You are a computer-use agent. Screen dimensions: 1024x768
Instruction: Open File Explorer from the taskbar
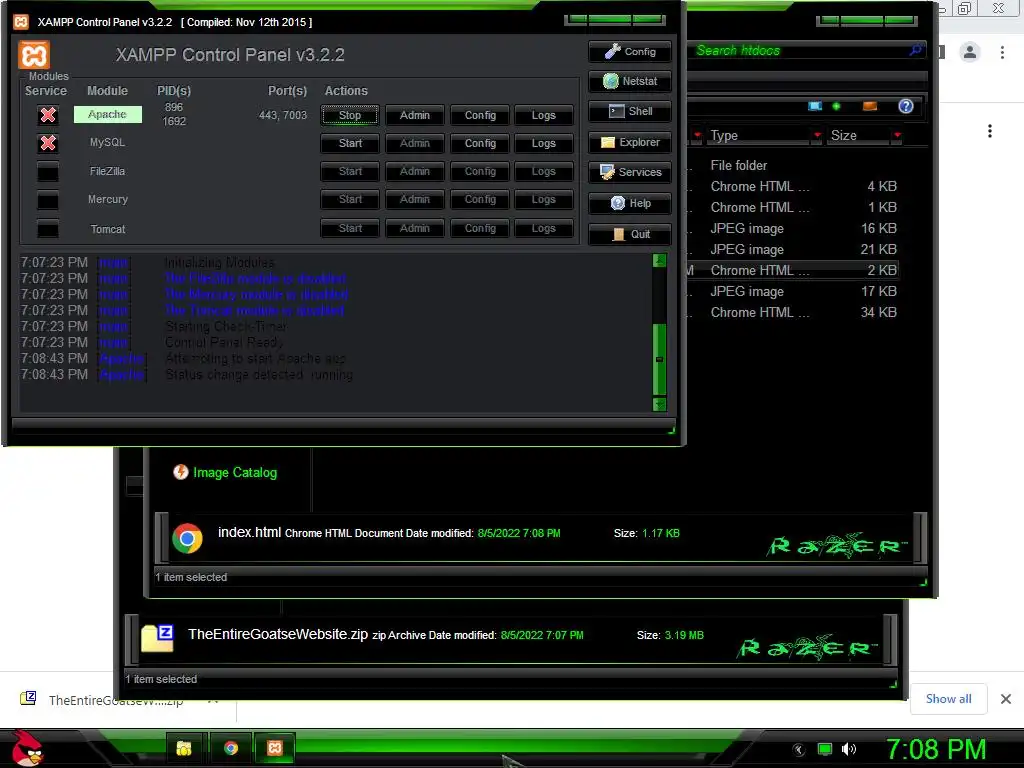point(184,748)
